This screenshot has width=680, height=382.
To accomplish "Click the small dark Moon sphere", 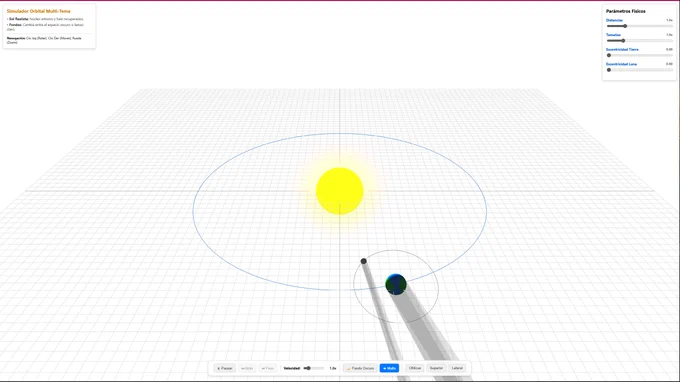I will [x=363, y=261].
